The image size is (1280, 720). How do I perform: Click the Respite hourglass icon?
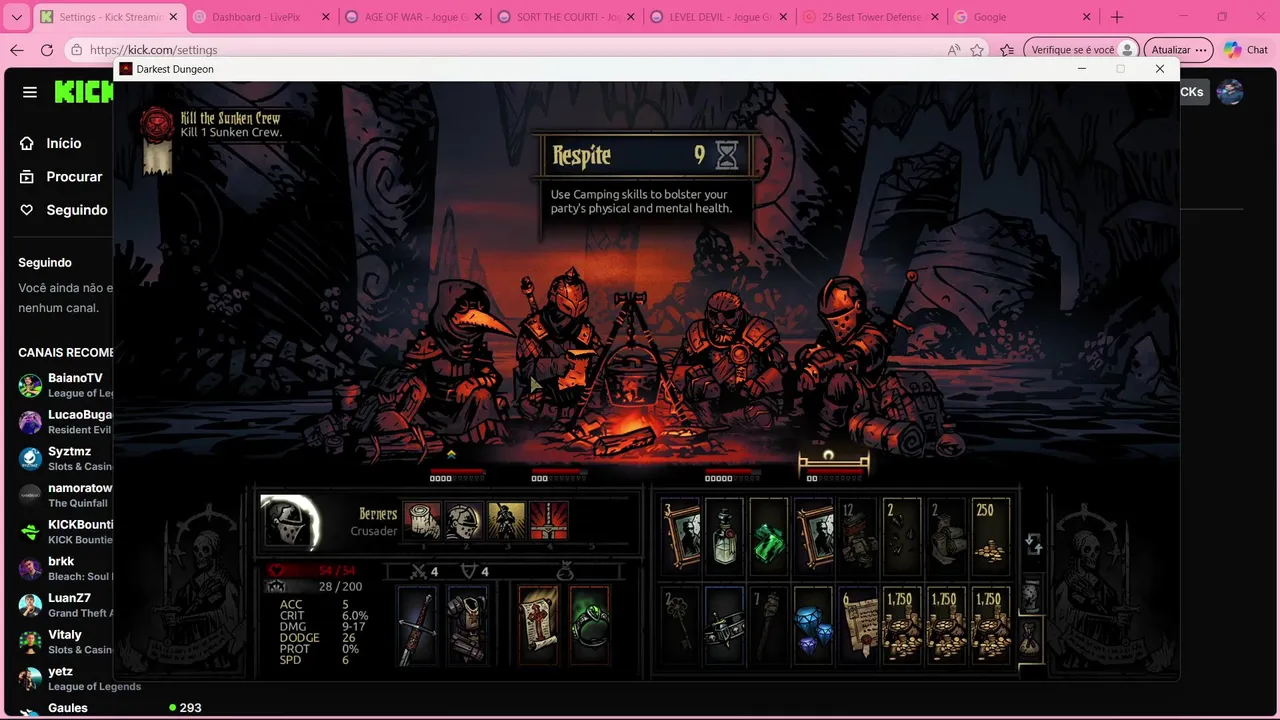coord(727,155)
